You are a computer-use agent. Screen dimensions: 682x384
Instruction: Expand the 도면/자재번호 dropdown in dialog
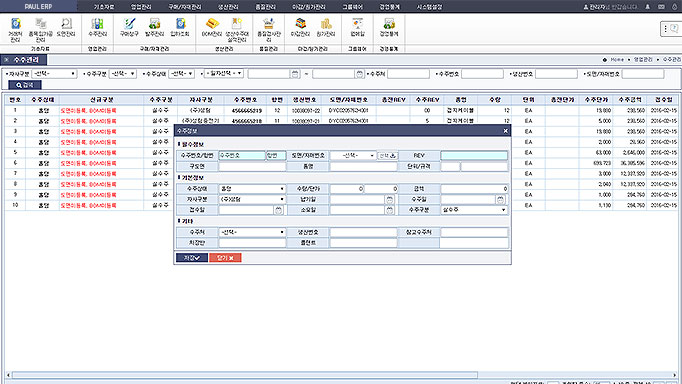click(x=353, y=155)
